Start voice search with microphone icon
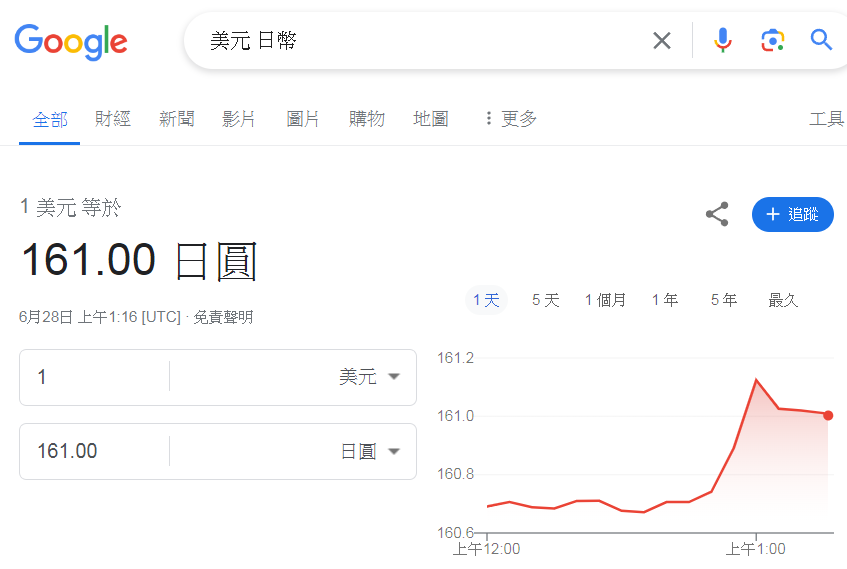 722,40
